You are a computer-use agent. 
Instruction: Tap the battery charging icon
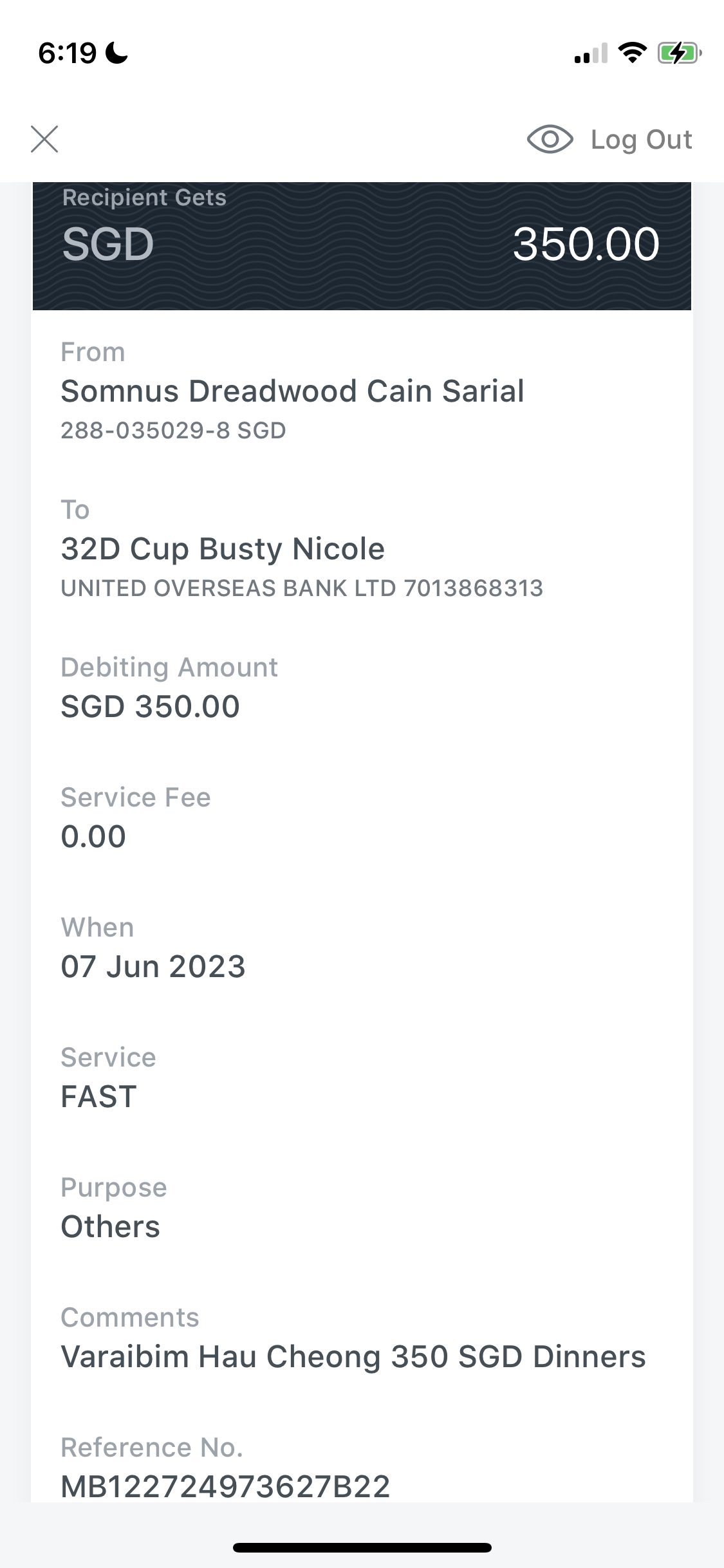coord(680,53)
